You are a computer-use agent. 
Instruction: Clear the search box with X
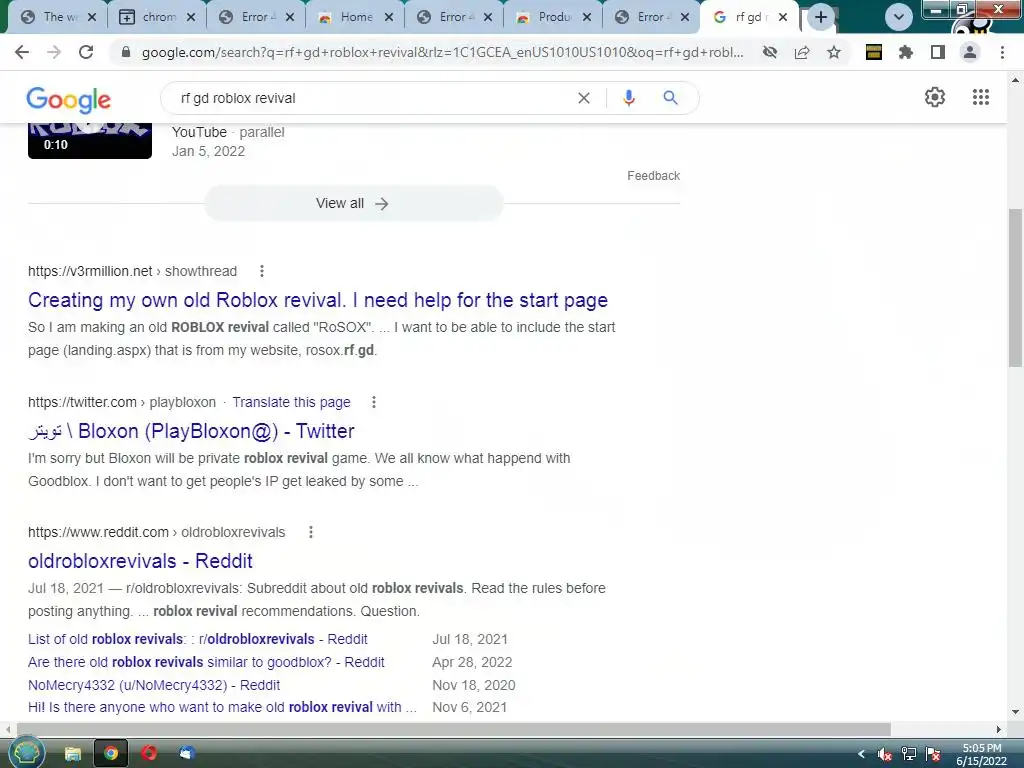tap(584, 98)
